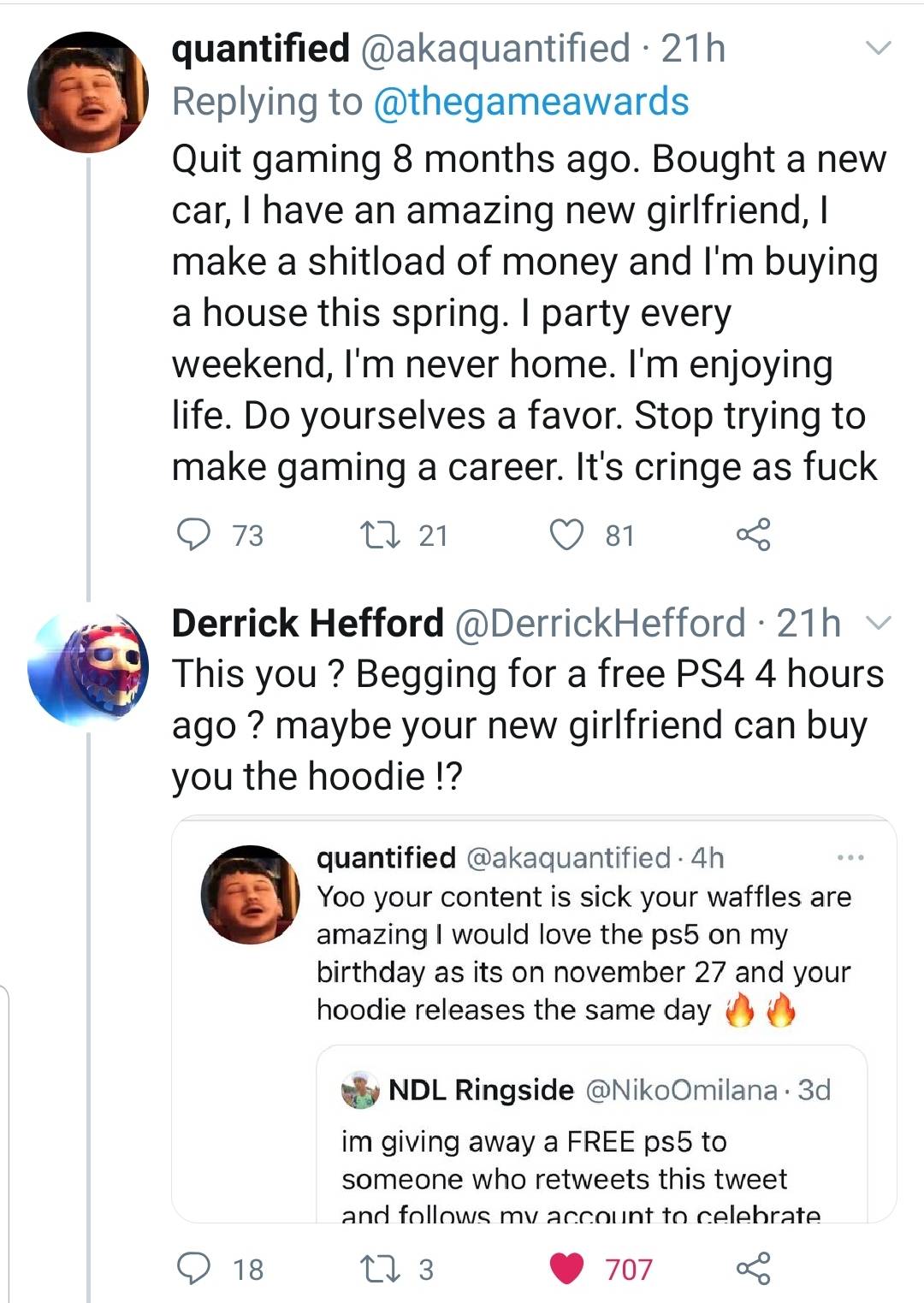
Task: Like quantified's tweet with 81 likes
Action: pos(566,535)
